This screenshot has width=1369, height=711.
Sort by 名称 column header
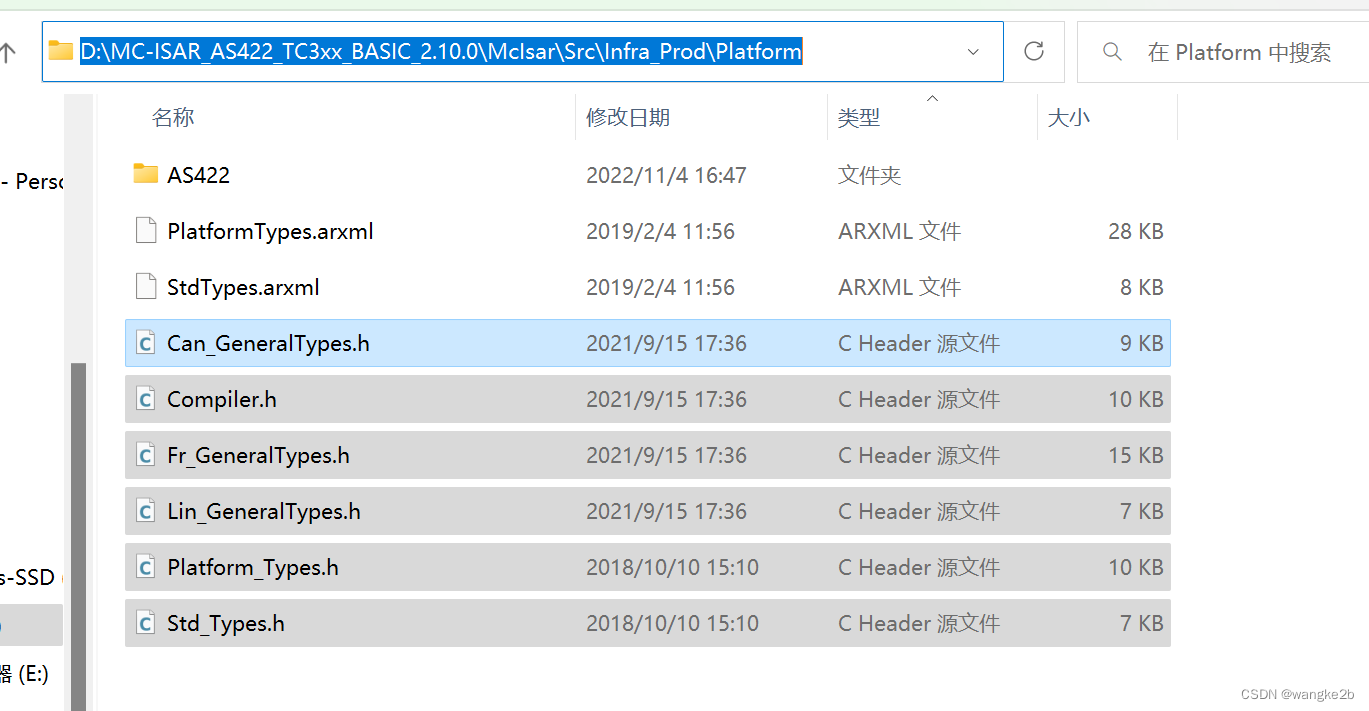(x=173, y=117)
